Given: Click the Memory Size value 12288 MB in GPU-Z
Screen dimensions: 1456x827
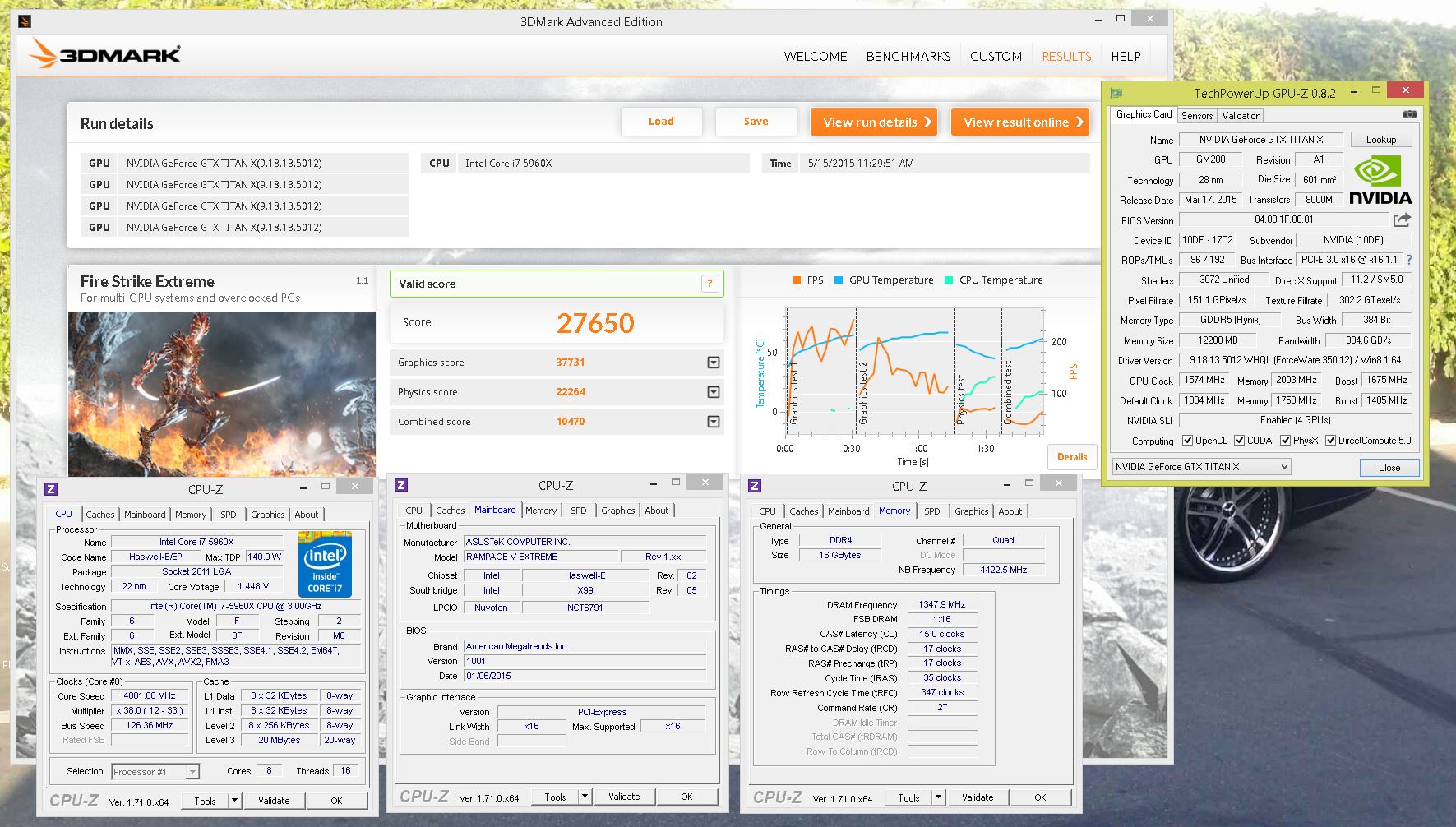Looking at the screenshot, I should click(1218, 340).
